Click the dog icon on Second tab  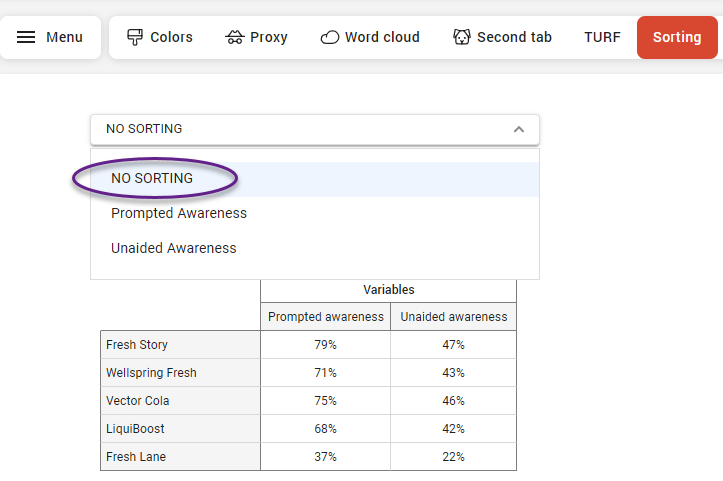coord(462,37)
